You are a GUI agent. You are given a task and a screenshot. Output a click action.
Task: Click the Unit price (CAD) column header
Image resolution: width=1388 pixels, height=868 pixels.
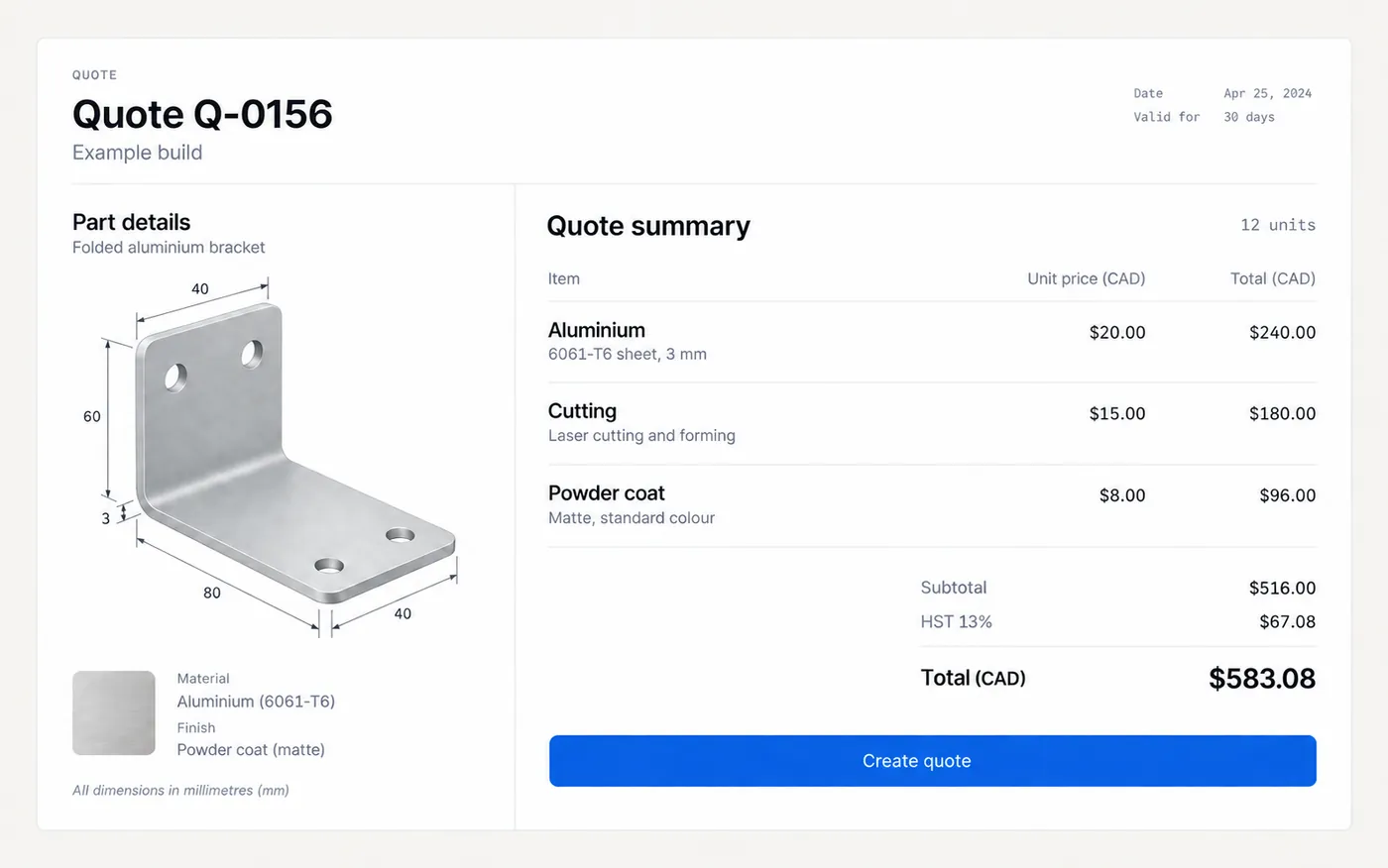[x=1086, y=278]
